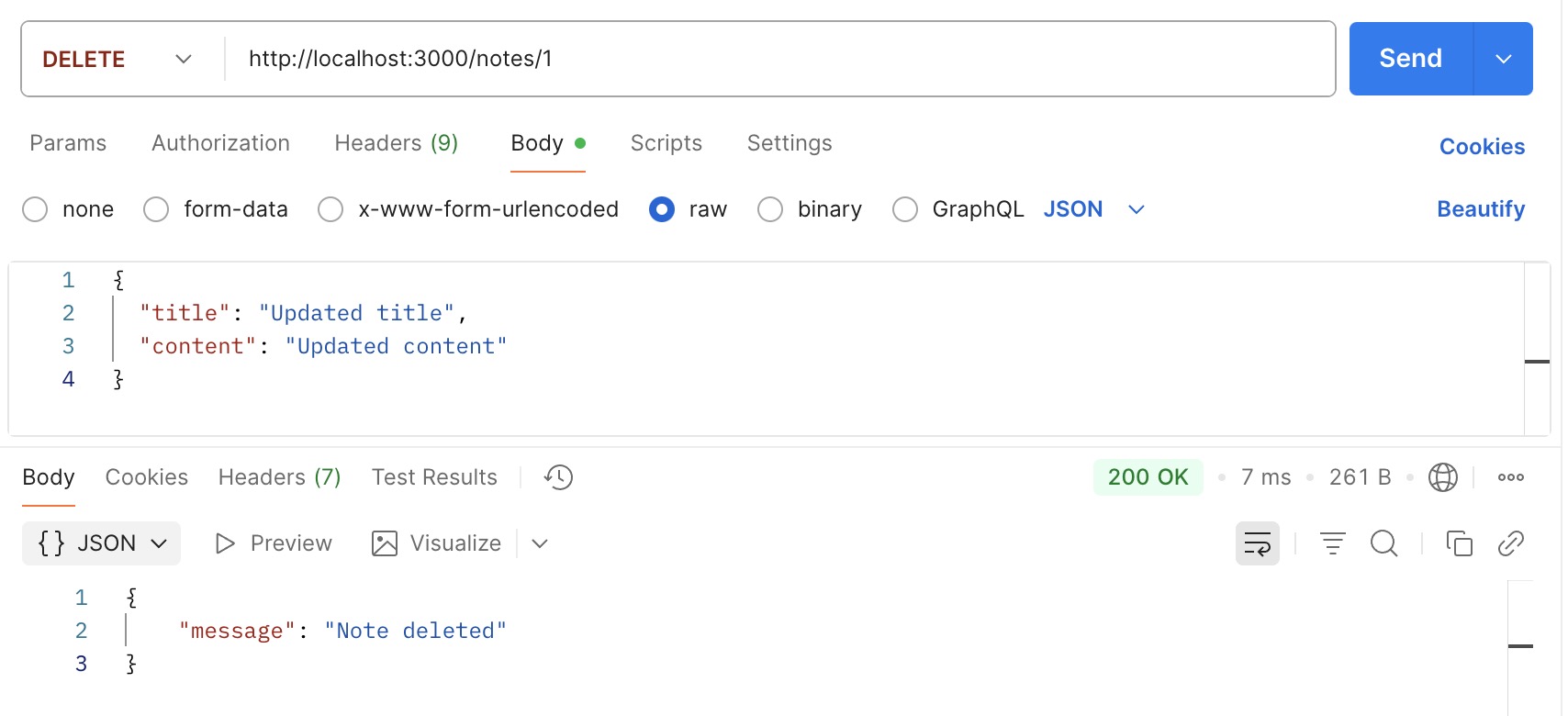The height and width of the screenshot is (716, 1568).
Task: Click the Beautify link
Action: point(1480,209)
